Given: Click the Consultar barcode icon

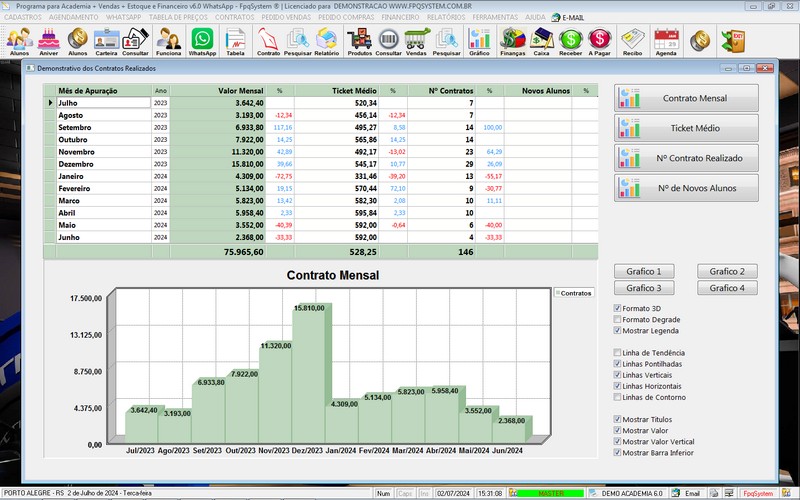Looking at the screenshot, I should point(388,41).
